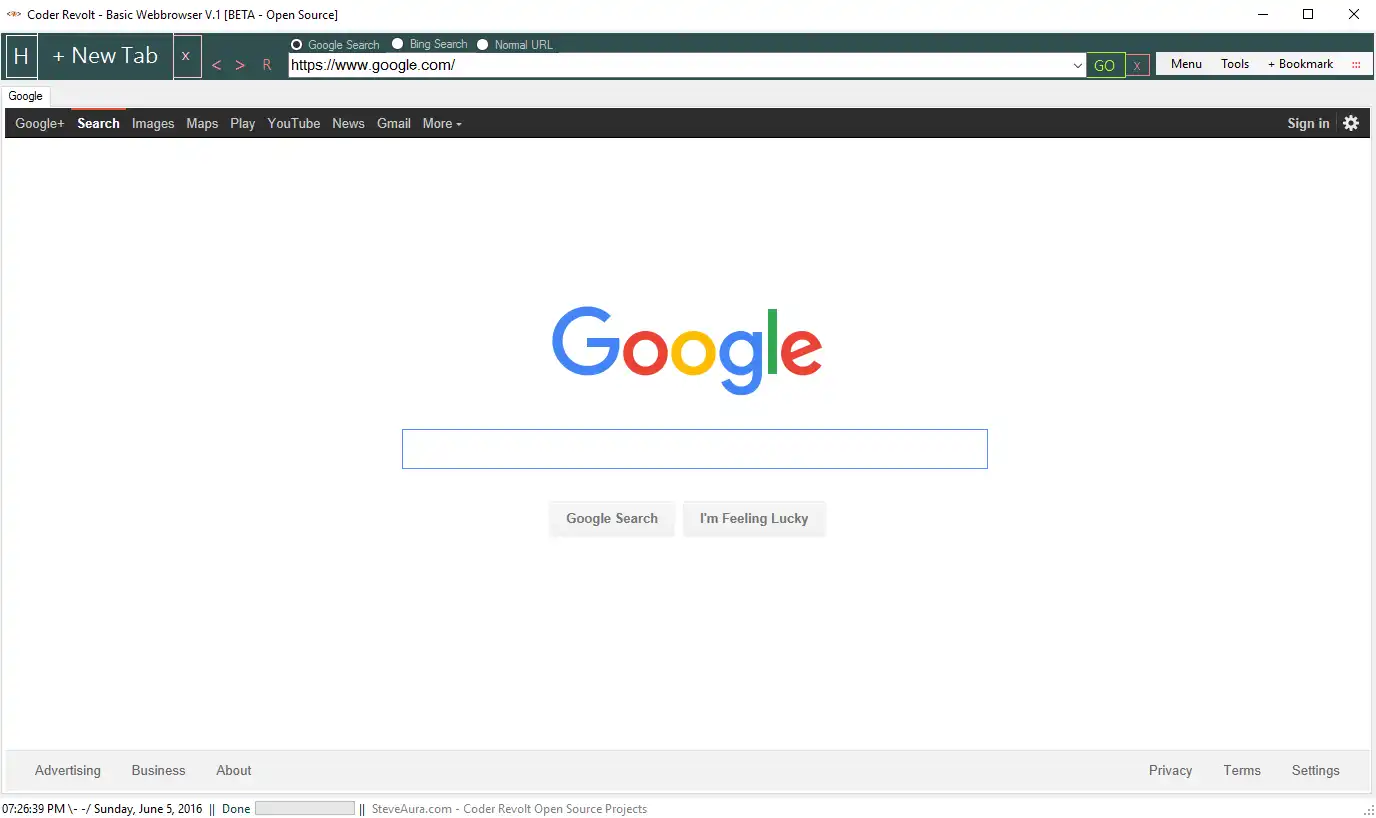Open News in the Google nav bar

[348, 123]
